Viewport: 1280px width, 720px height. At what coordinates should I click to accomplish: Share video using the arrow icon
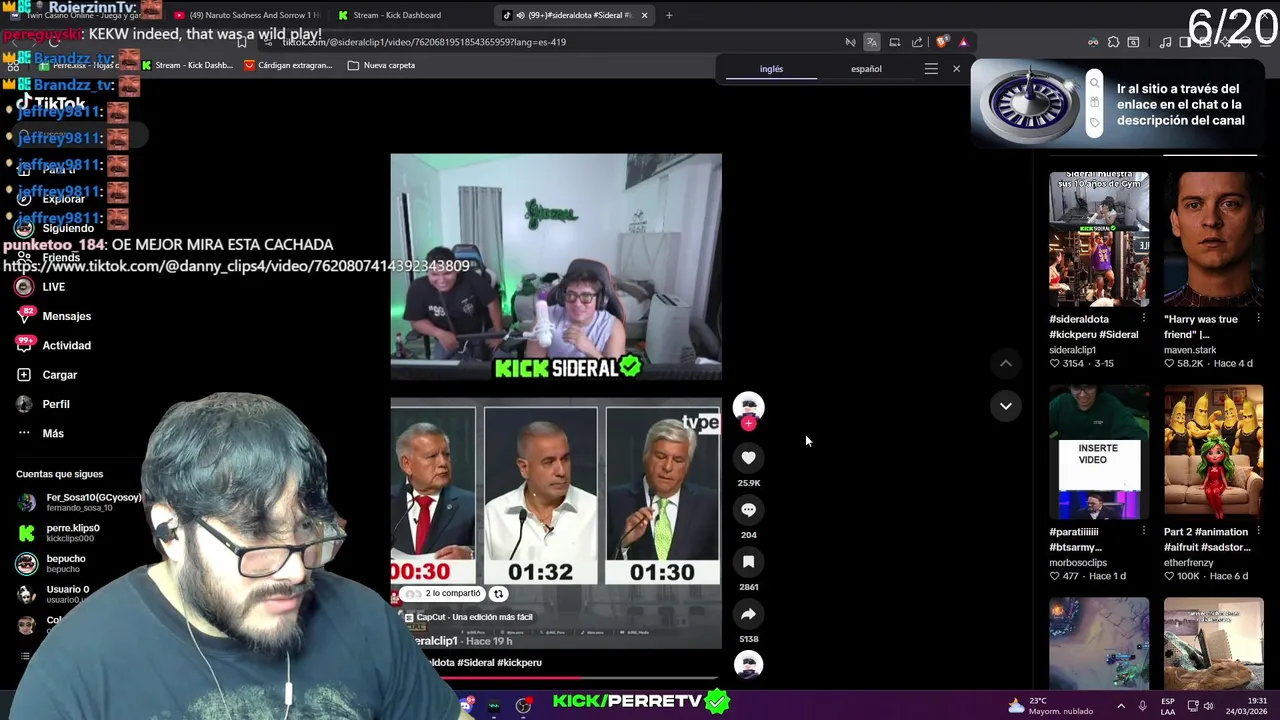tap(748, 613)
